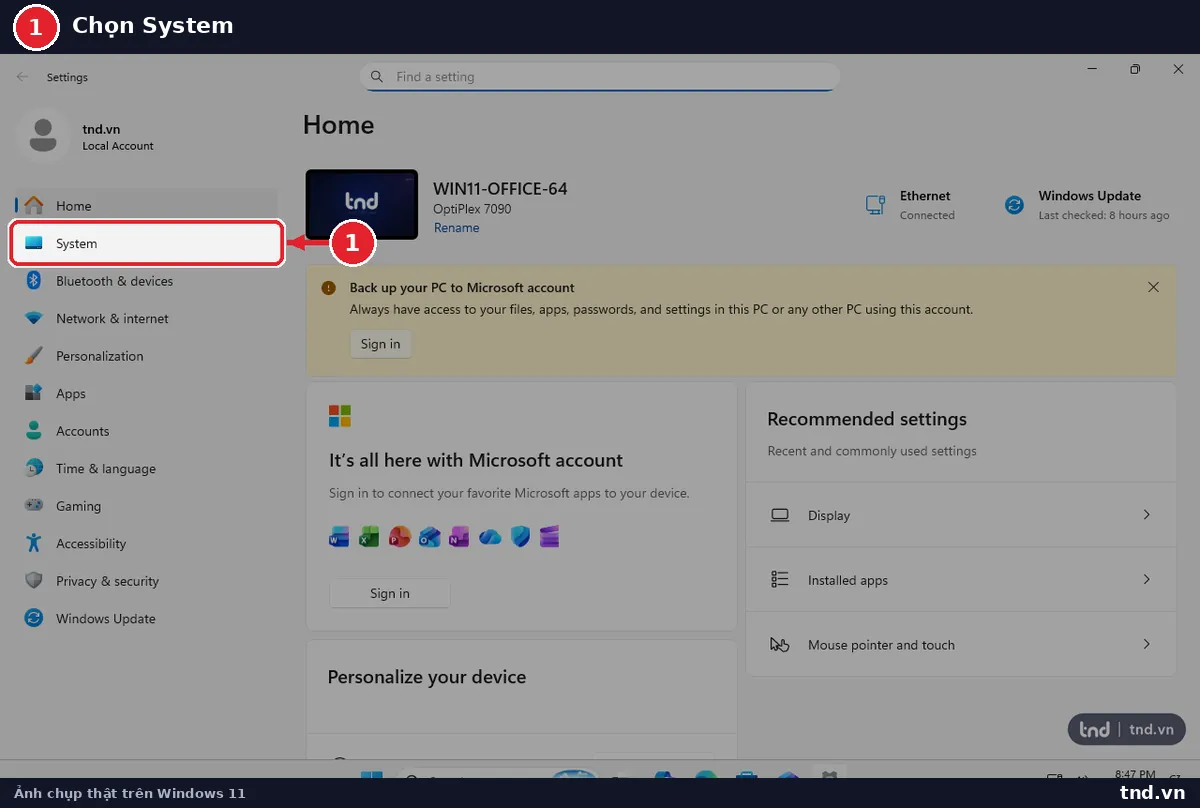Click Sign in under Microsoft account card
The image size is (1200, 808).
point(390,594)
